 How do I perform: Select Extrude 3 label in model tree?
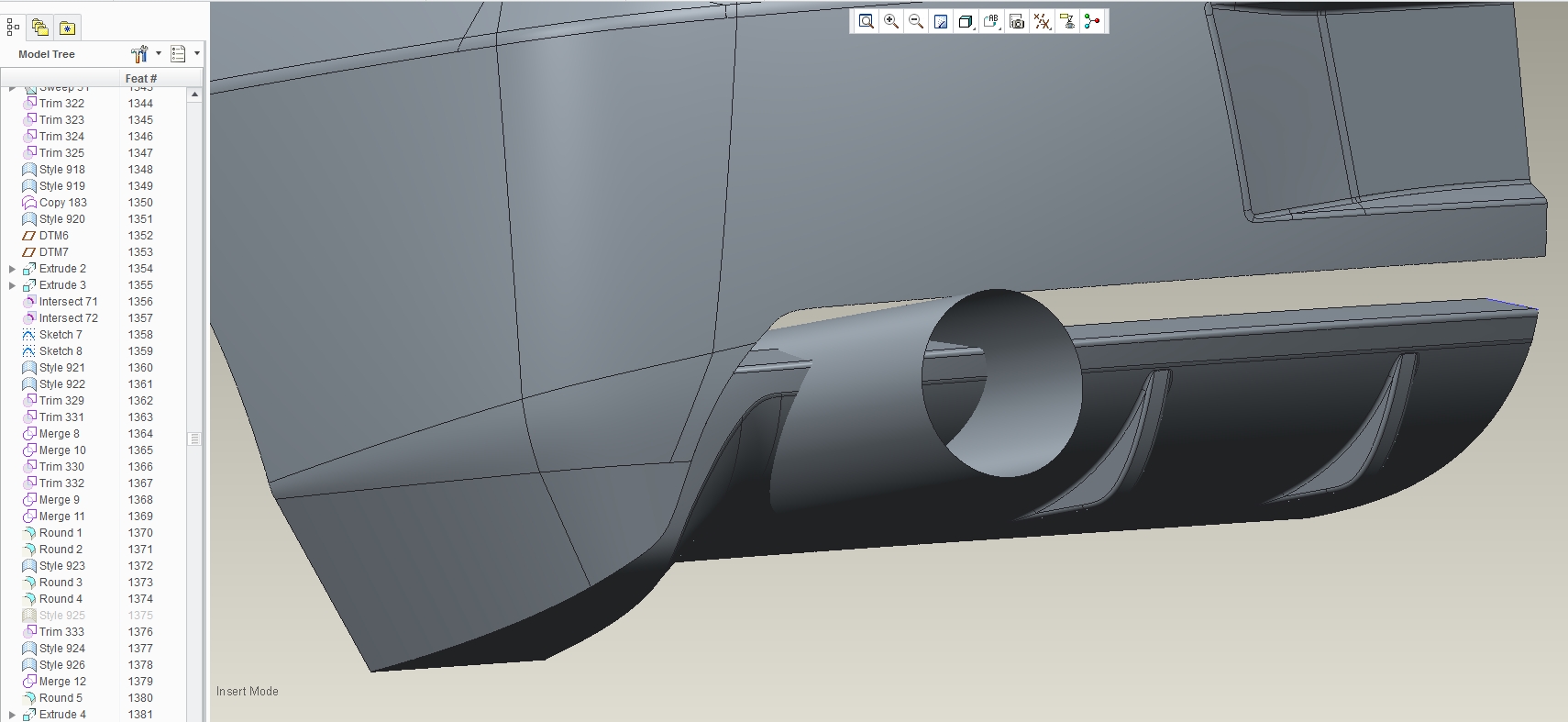pyautogui.click(x=62, y=285)
